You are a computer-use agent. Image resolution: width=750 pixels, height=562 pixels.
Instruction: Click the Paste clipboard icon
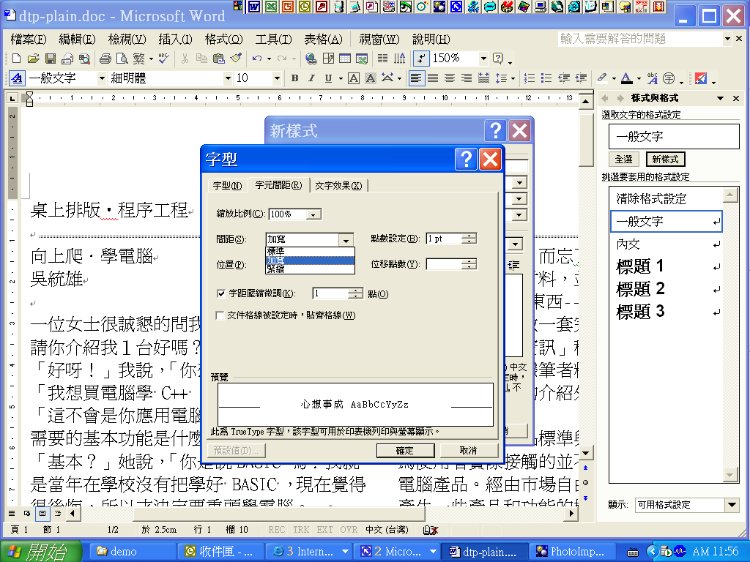click(219, 58)
